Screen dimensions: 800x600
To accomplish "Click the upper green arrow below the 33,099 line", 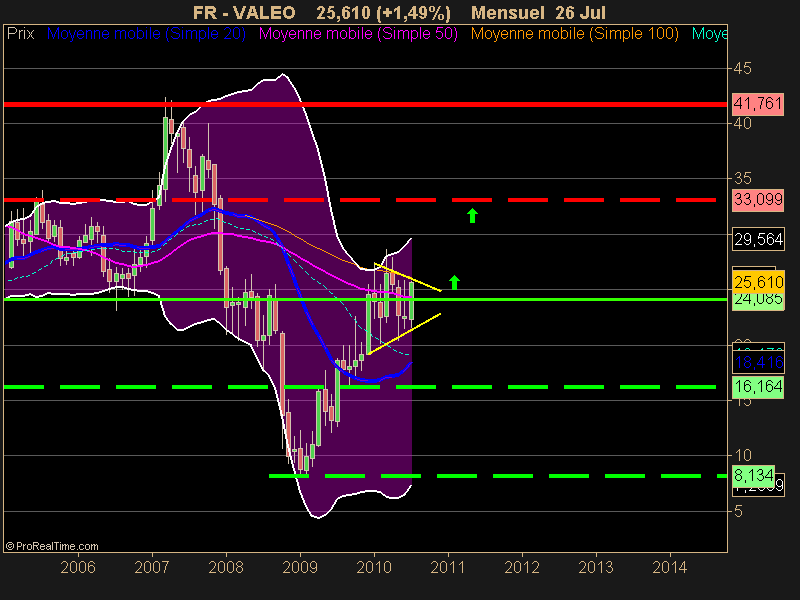I will click(x=472, y=215).
